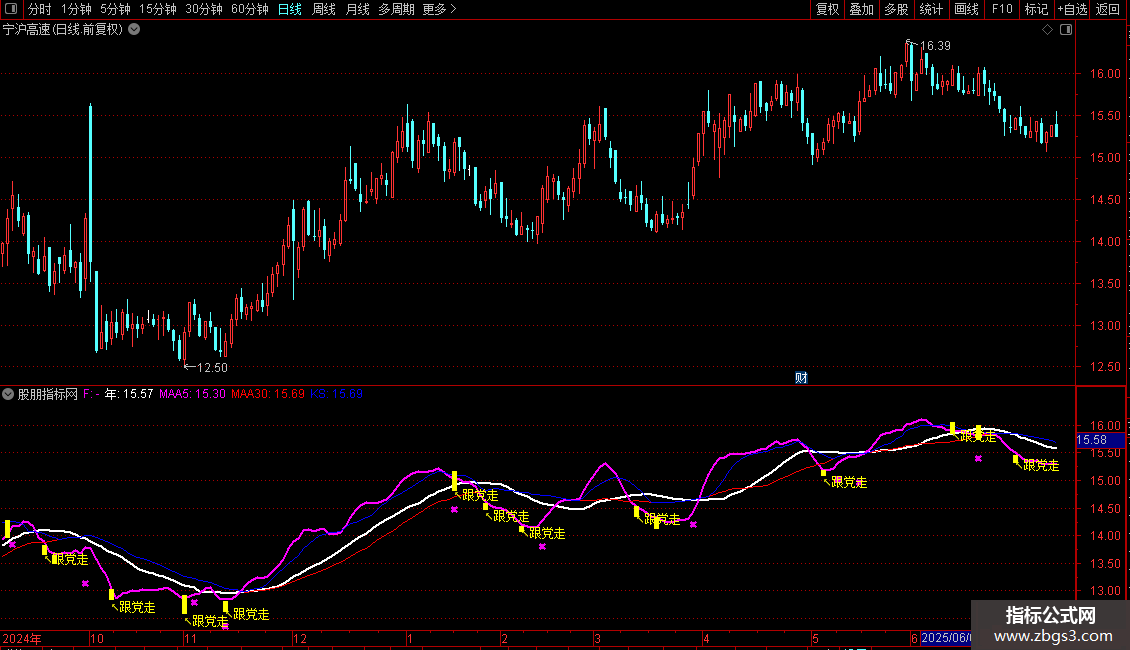This screenshot has height=650, width=1130.
Task: Click the month 5 marker on time axis
Action: 815,638
